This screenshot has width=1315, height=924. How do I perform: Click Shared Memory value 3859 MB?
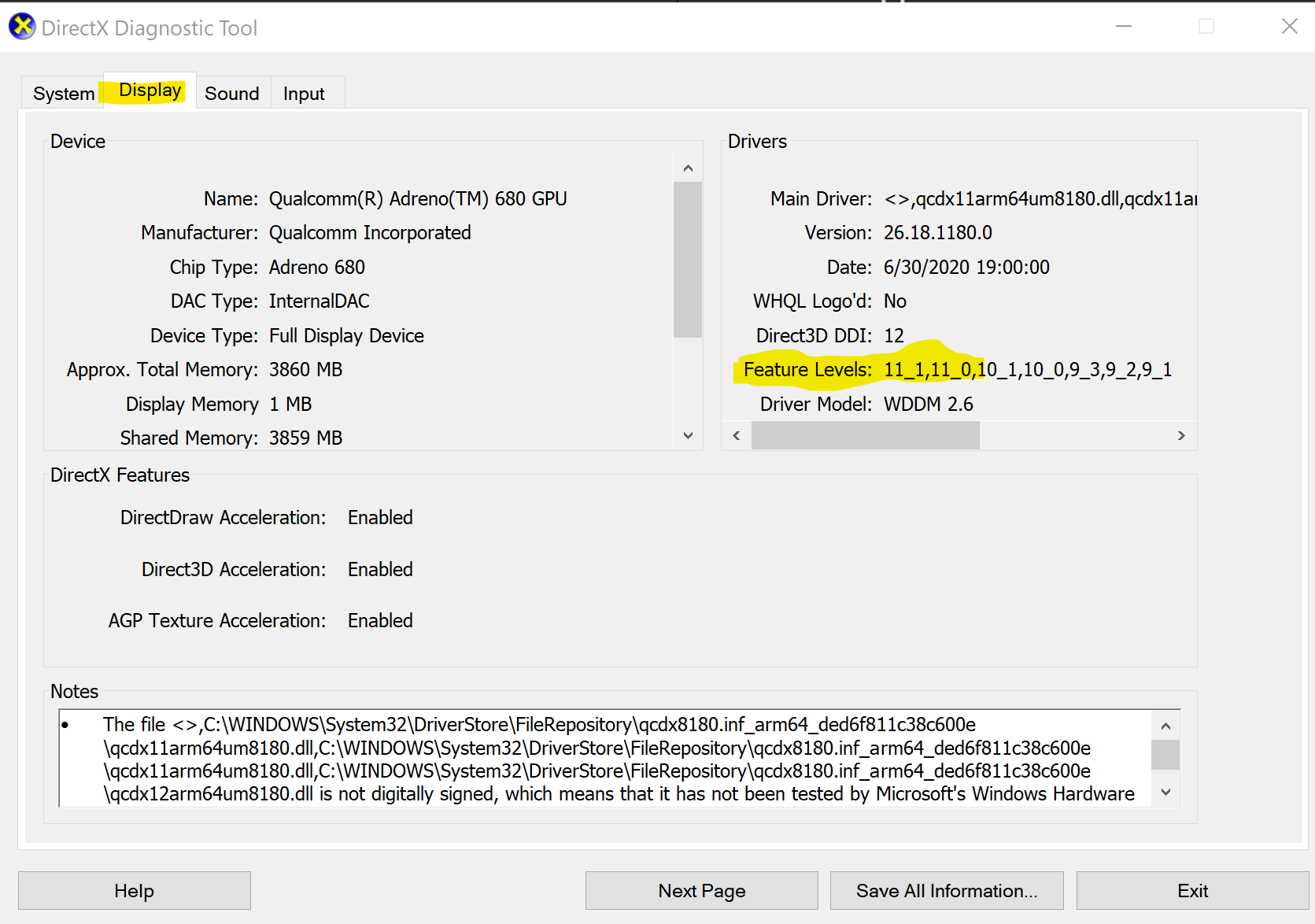306,438
